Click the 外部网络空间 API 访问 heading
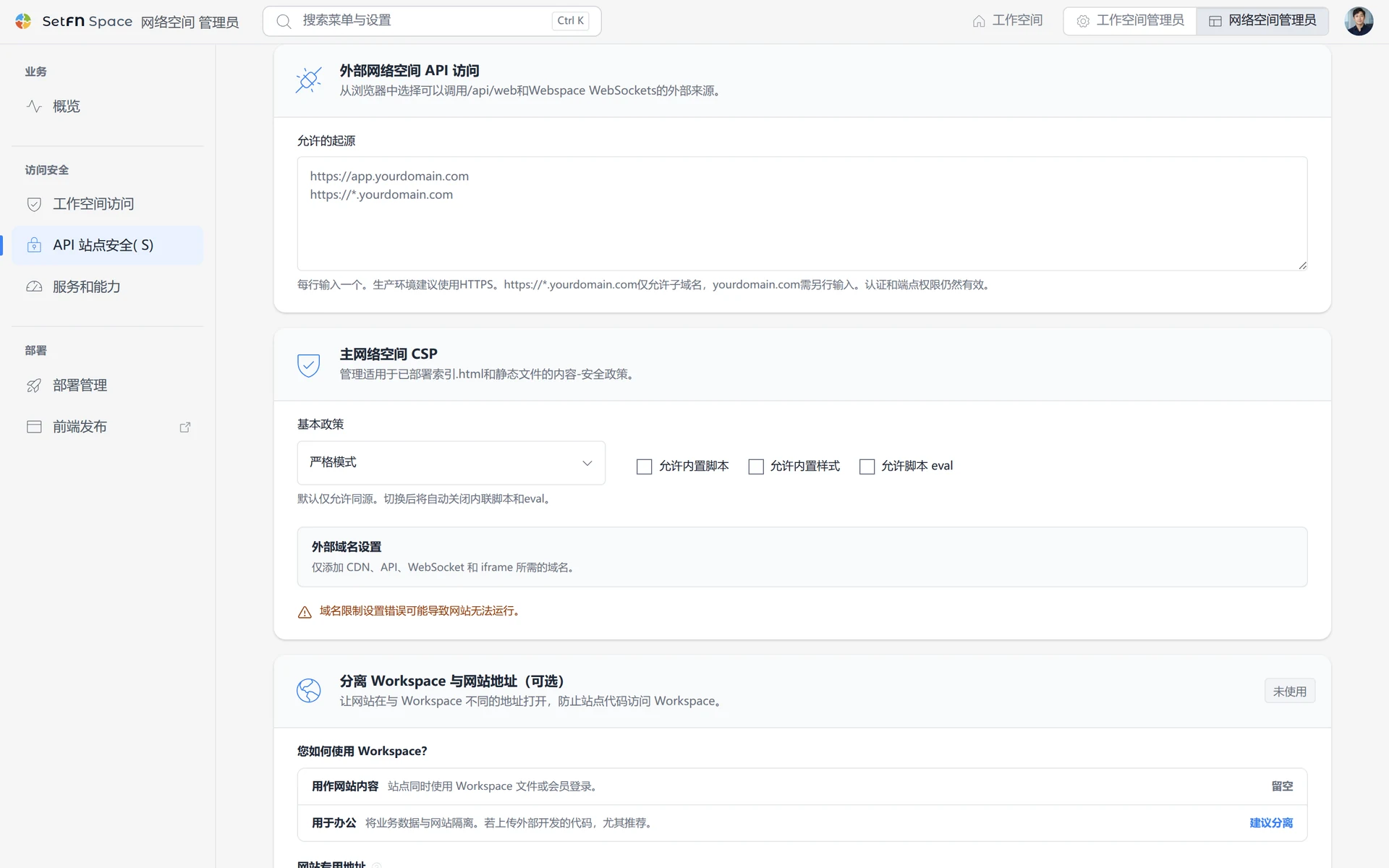The image size is (1389, 868). [x=409, y=71]
